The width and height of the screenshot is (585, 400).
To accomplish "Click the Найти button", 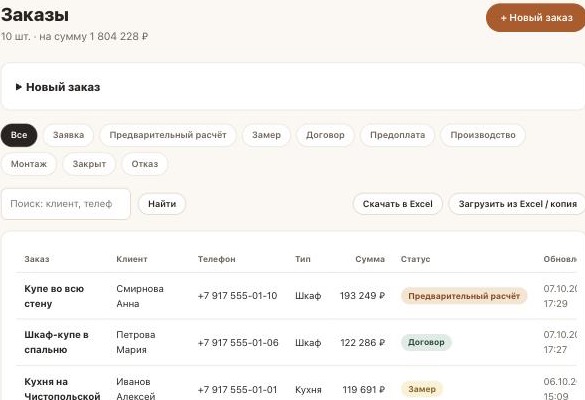I will coord(162,204).
